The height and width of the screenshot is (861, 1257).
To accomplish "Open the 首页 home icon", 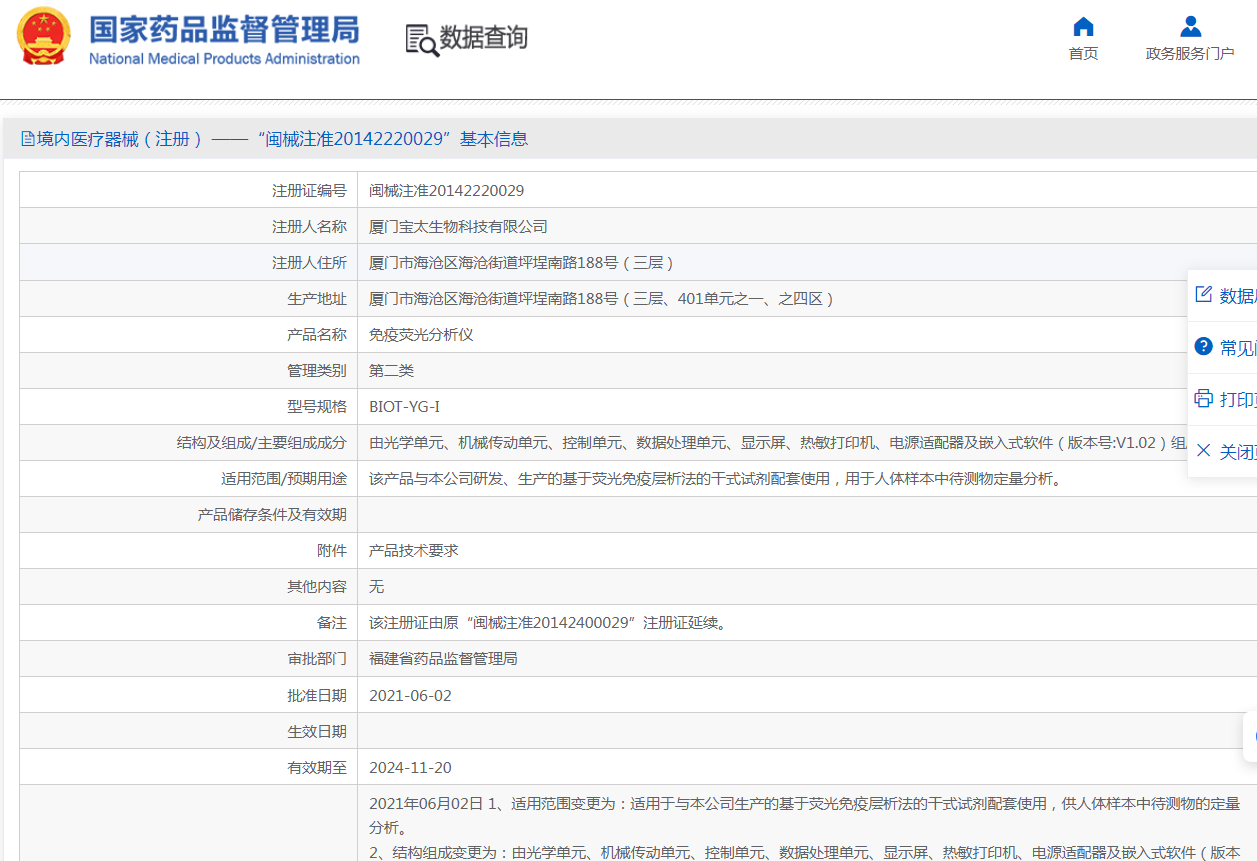I will point(1083,26).
